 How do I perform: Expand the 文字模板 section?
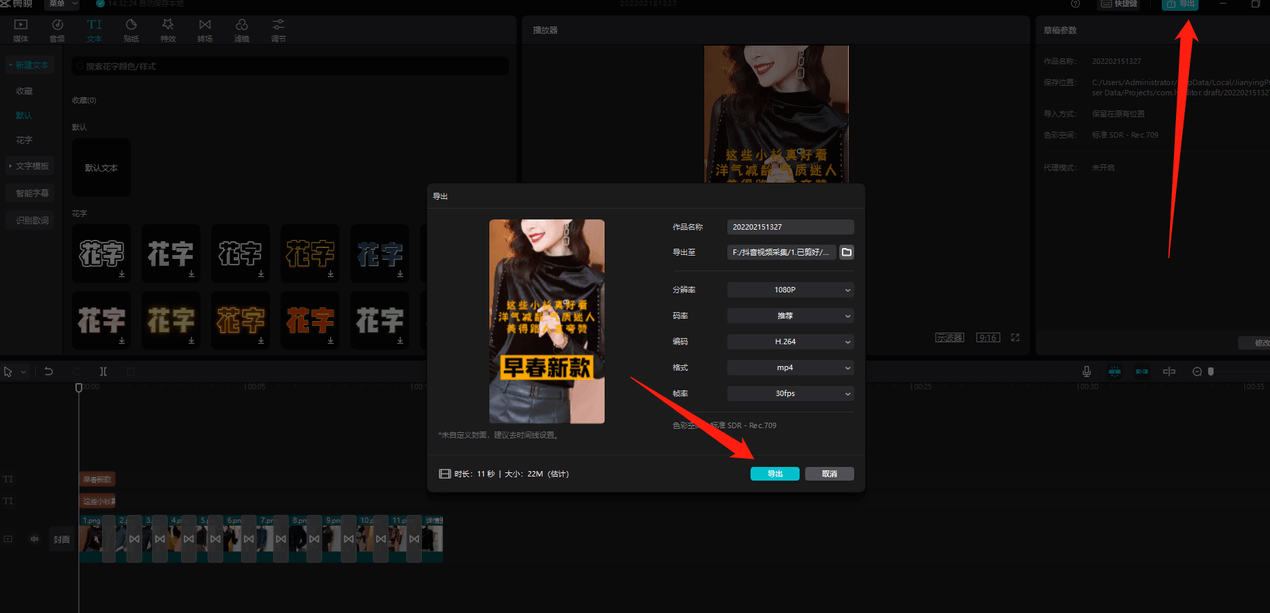coord(28,166)
